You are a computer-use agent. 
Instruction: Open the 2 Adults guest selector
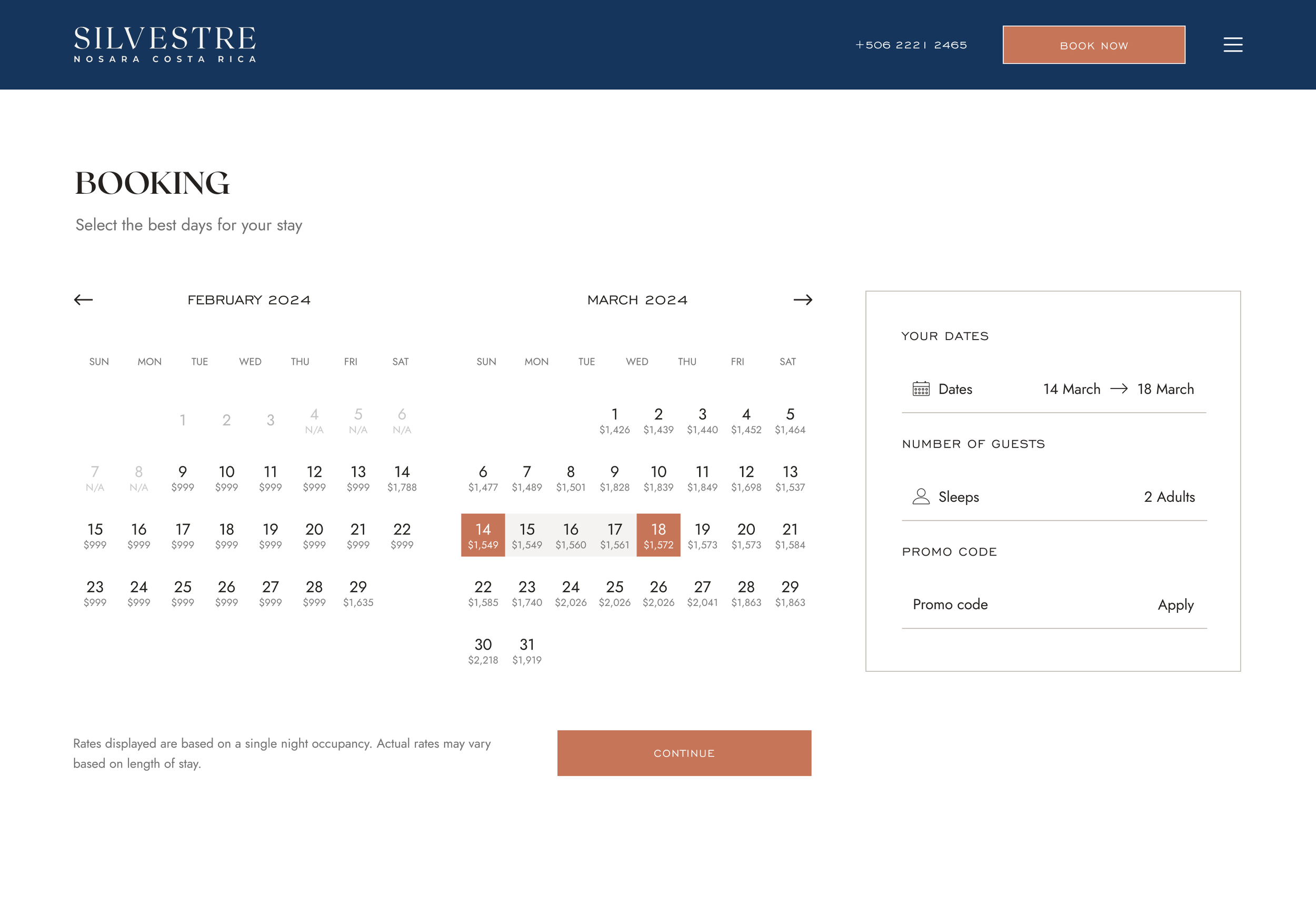(x=1169, y=496)
